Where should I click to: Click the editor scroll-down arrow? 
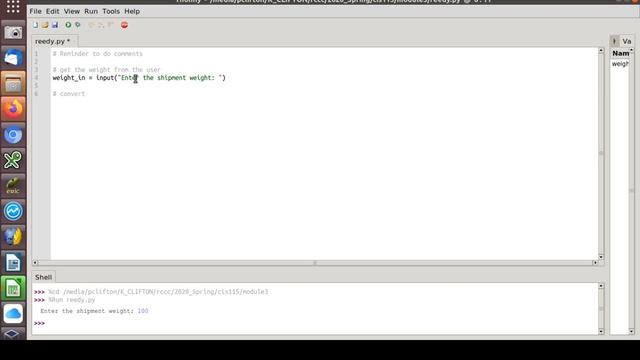coord(601,257)
